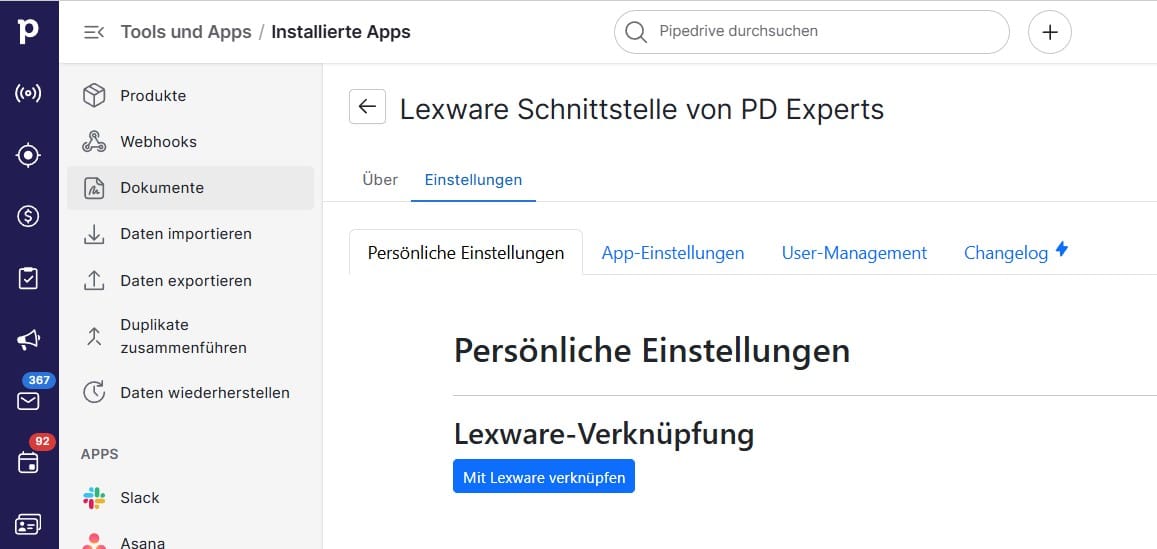Open calendar icon with 92 badge
The width and height of the screenshot is (1157, 549).
(x=28, y=463)
